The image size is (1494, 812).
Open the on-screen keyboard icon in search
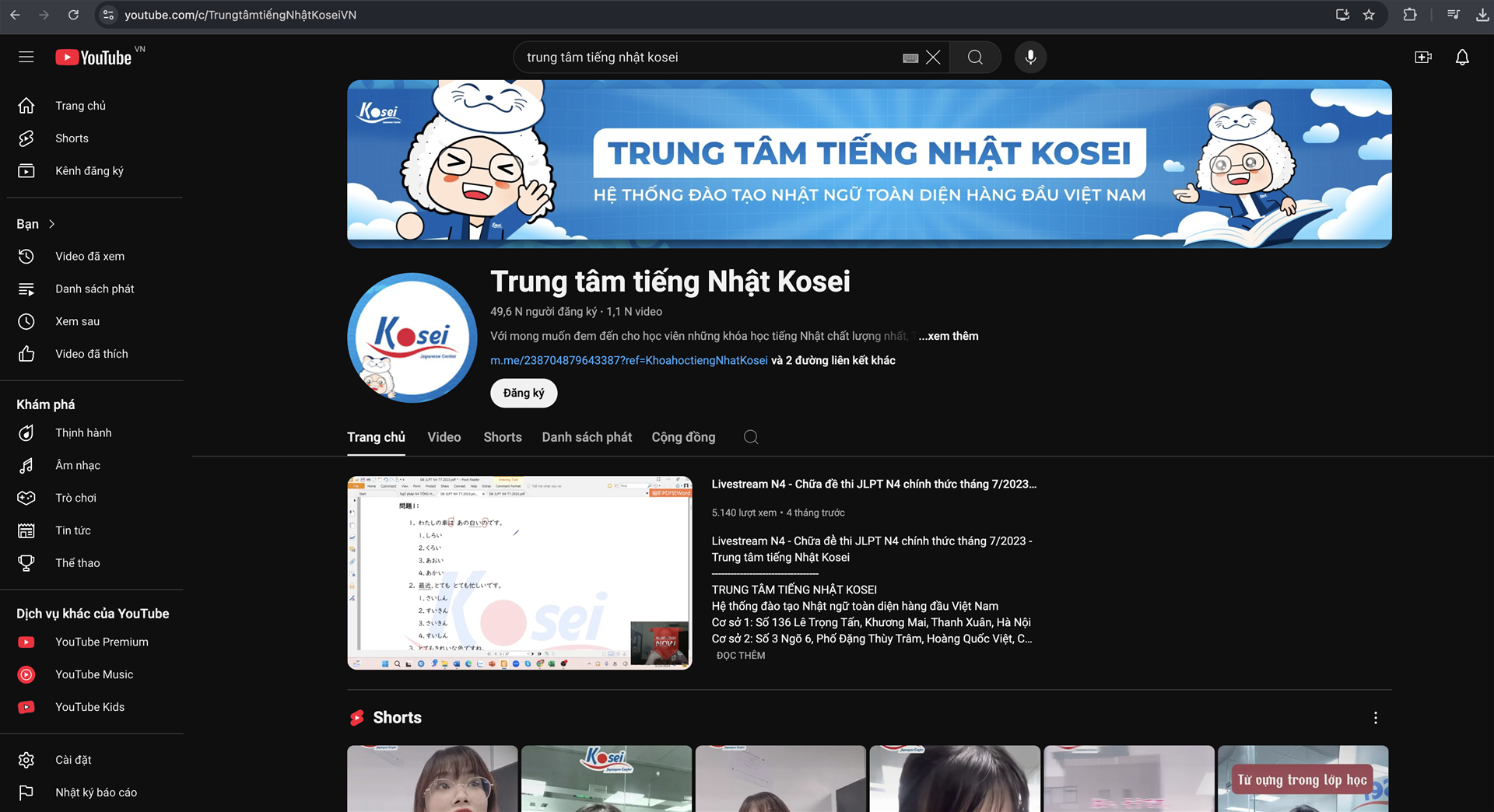pyautogui.click(x=910, y=58)
